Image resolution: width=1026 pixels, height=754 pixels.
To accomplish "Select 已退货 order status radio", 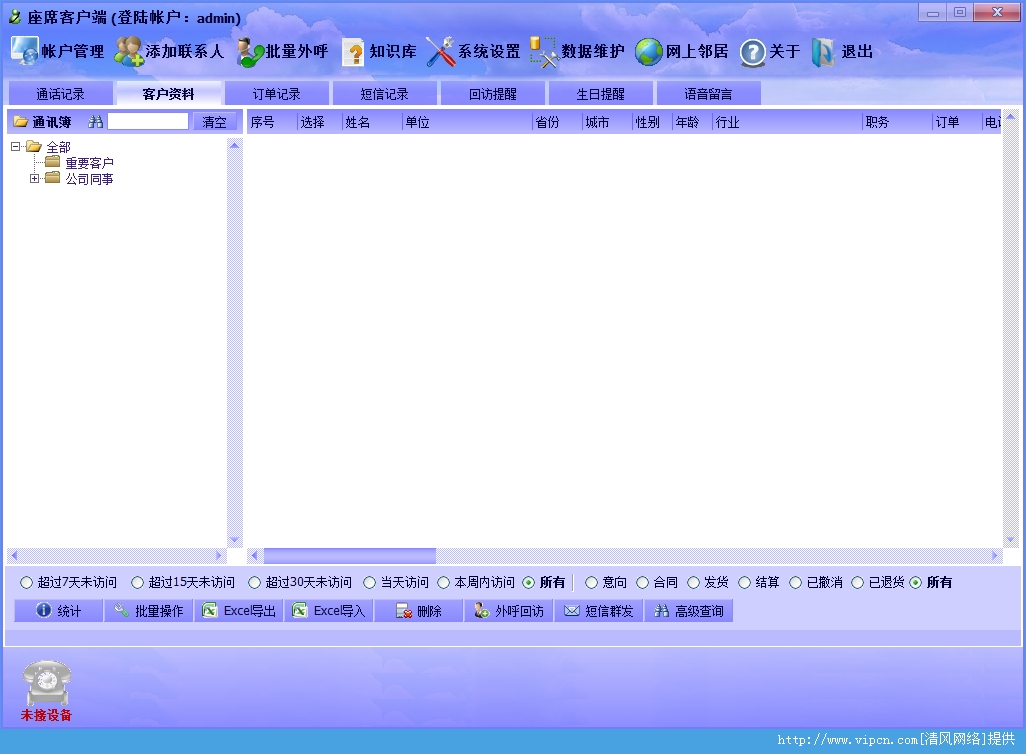I will tap(857, 583).
